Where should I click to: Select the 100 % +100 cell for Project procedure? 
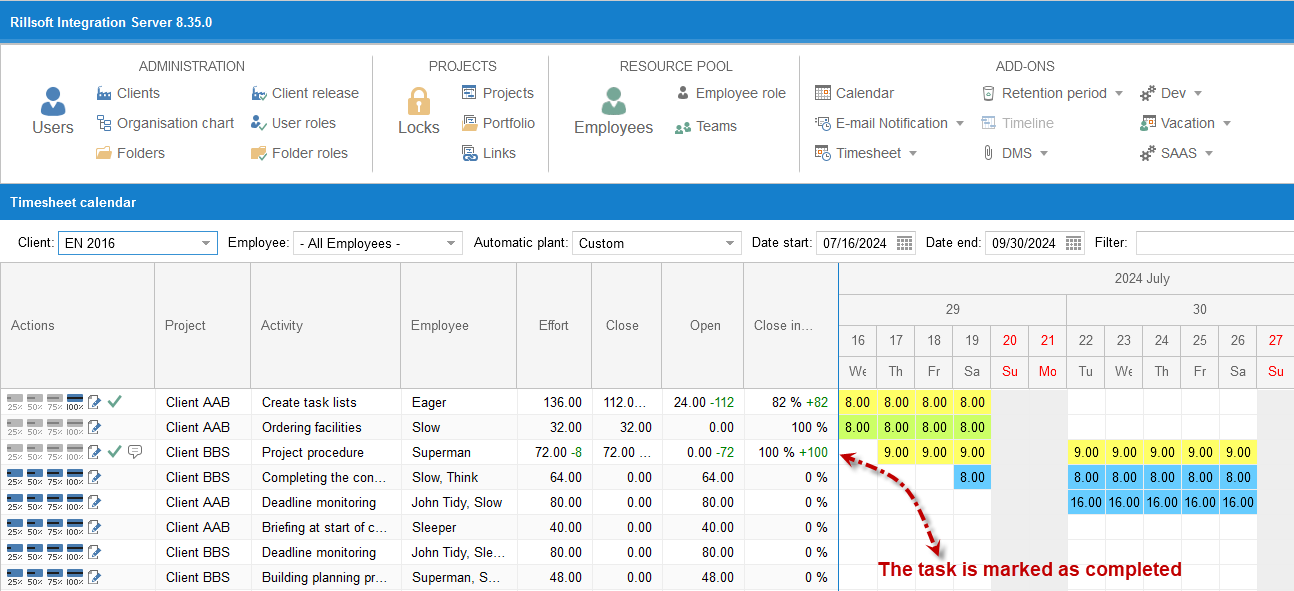click(x=790, y=452)
